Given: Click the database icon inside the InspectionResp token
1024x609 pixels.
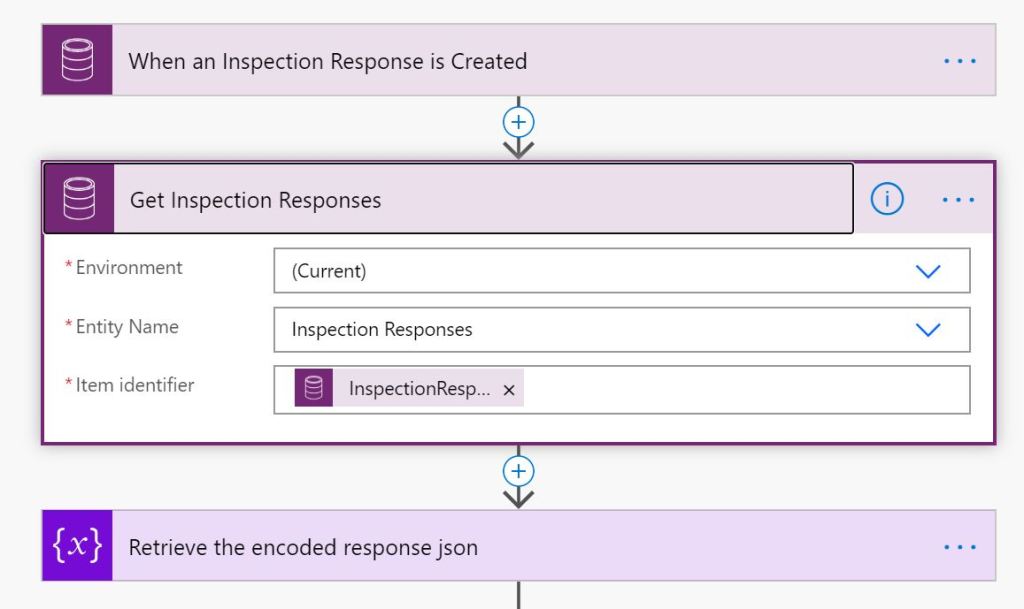Looking at the screenshot, I should tap(314, 389).
